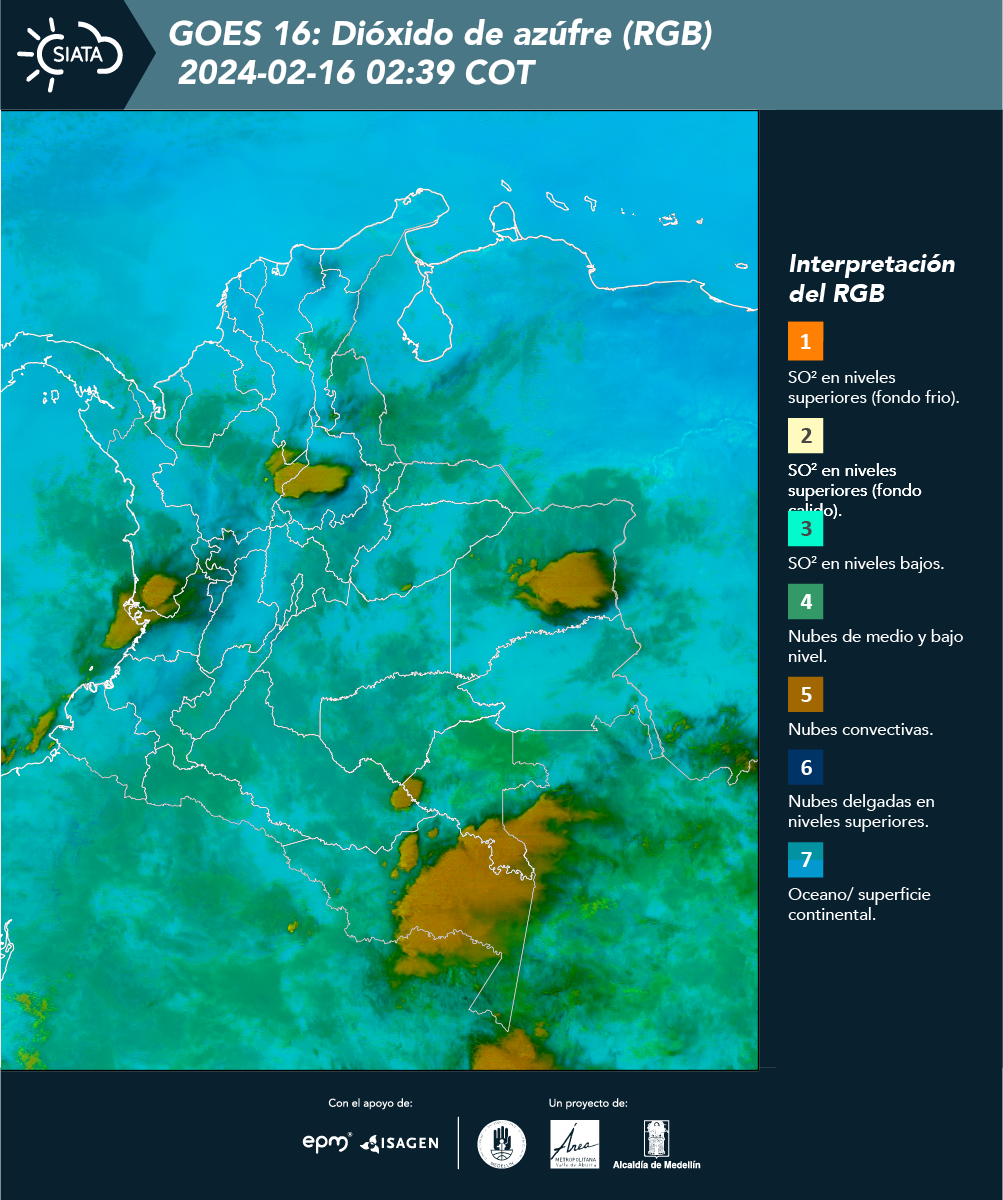Click the 'SO² en niveles superiores (fondo calido)' label
1003x1200 pixels.
point(855,490)
